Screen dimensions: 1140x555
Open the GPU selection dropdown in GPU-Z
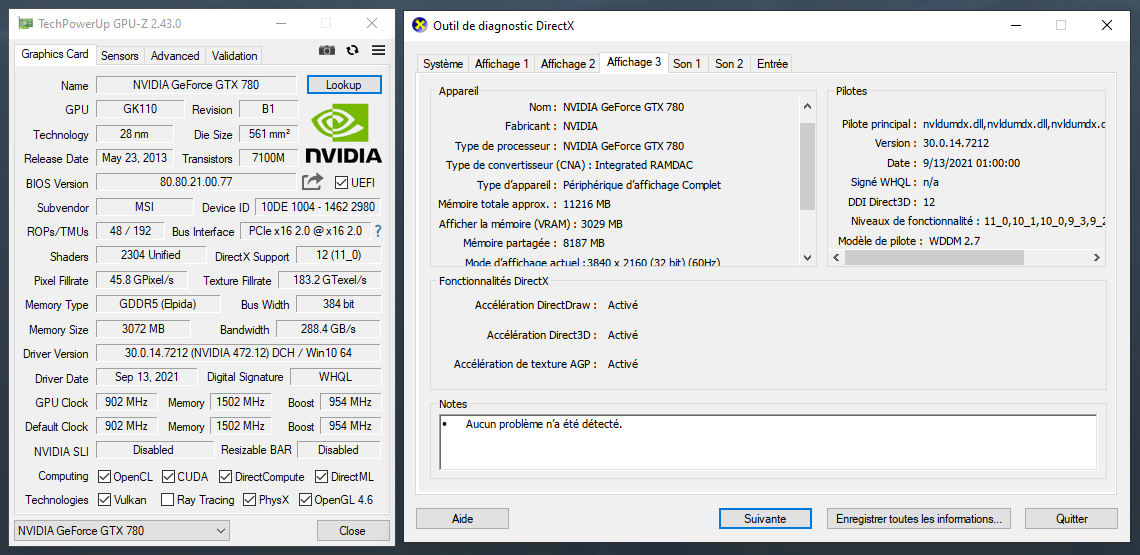point(122,530)
